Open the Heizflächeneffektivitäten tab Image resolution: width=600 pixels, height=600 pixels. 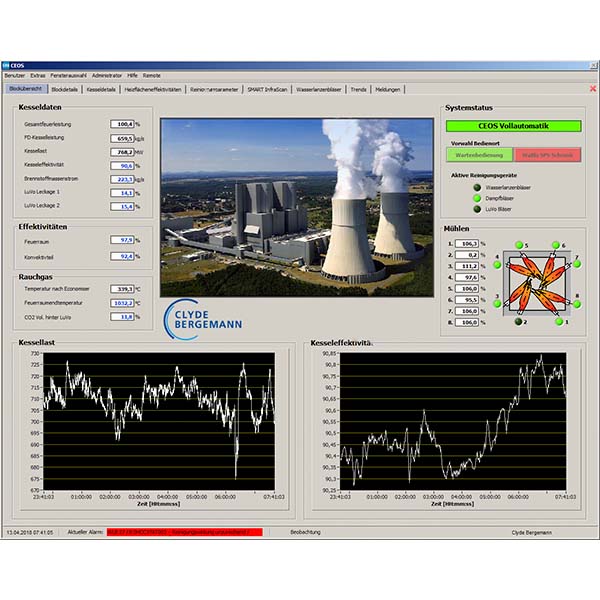(153, 90)
